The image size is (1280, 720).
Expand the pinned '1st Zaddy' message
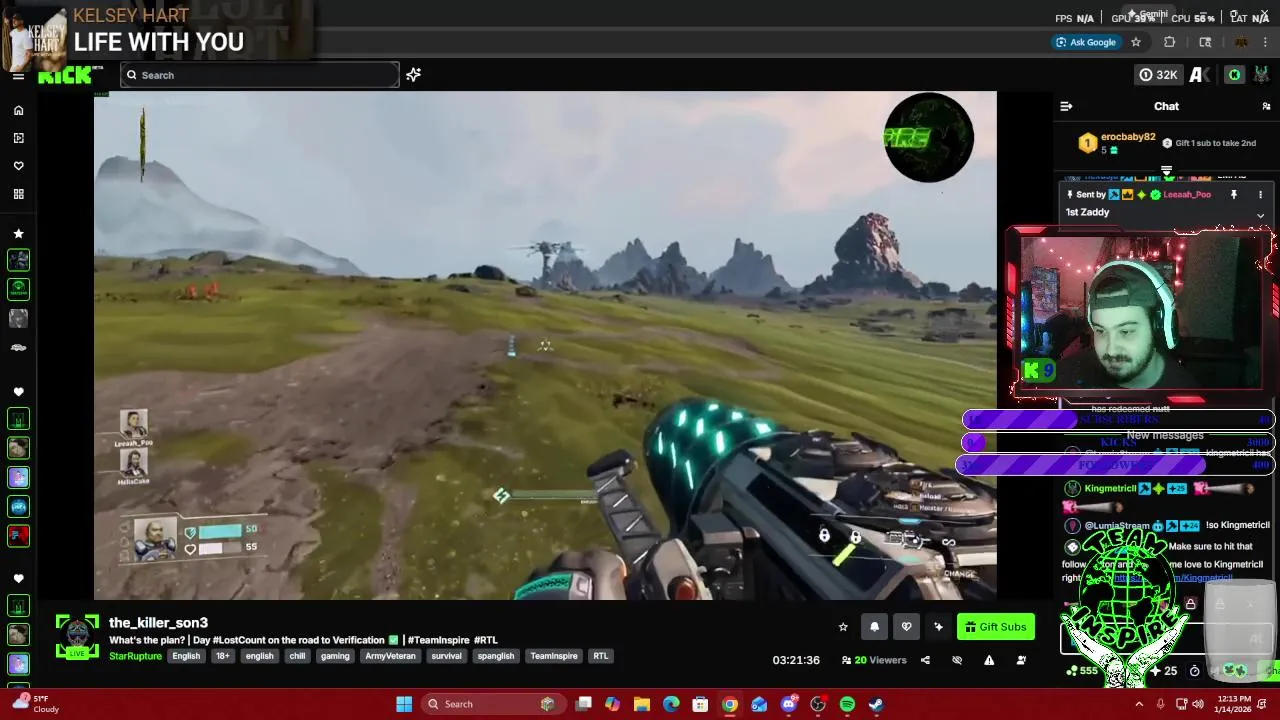coord(1260,215)
